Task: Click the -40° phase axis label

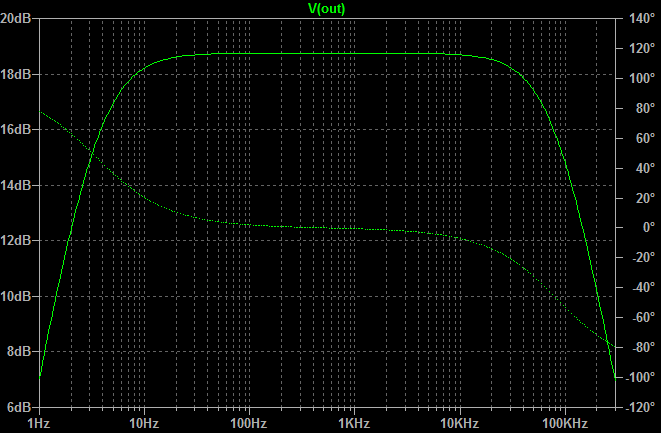Action: click(644, 288)
